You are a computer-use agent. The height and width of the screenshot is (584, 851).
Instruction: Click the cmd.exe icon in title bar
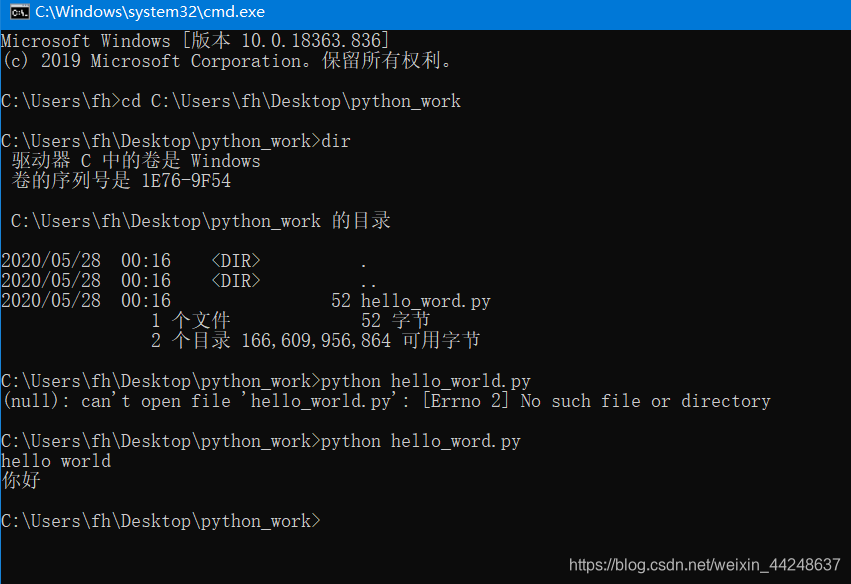(20, 11)
